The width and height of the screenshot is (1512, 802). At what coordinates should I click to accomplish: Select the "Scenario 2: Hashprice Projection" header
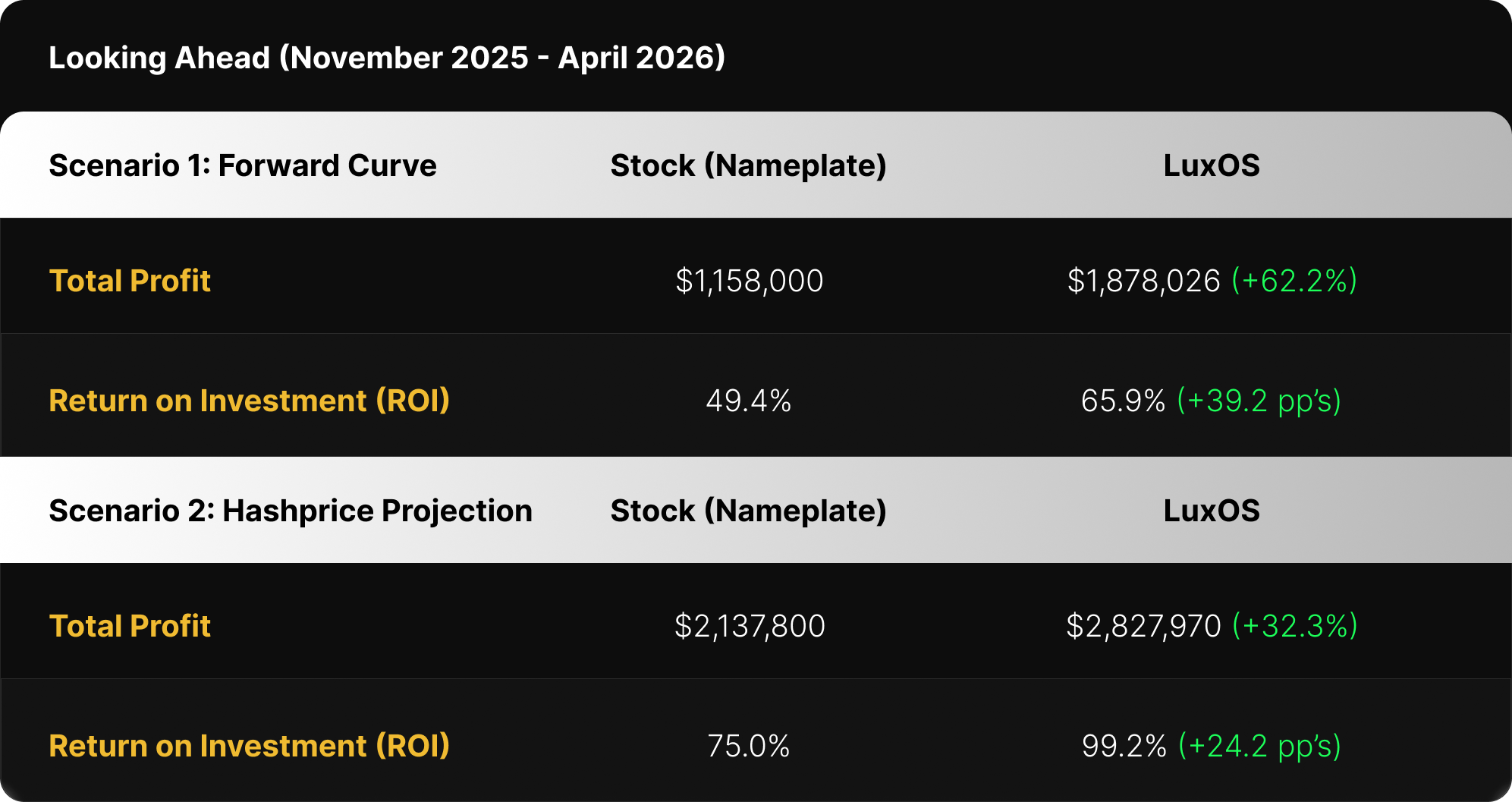click(291, 511)
